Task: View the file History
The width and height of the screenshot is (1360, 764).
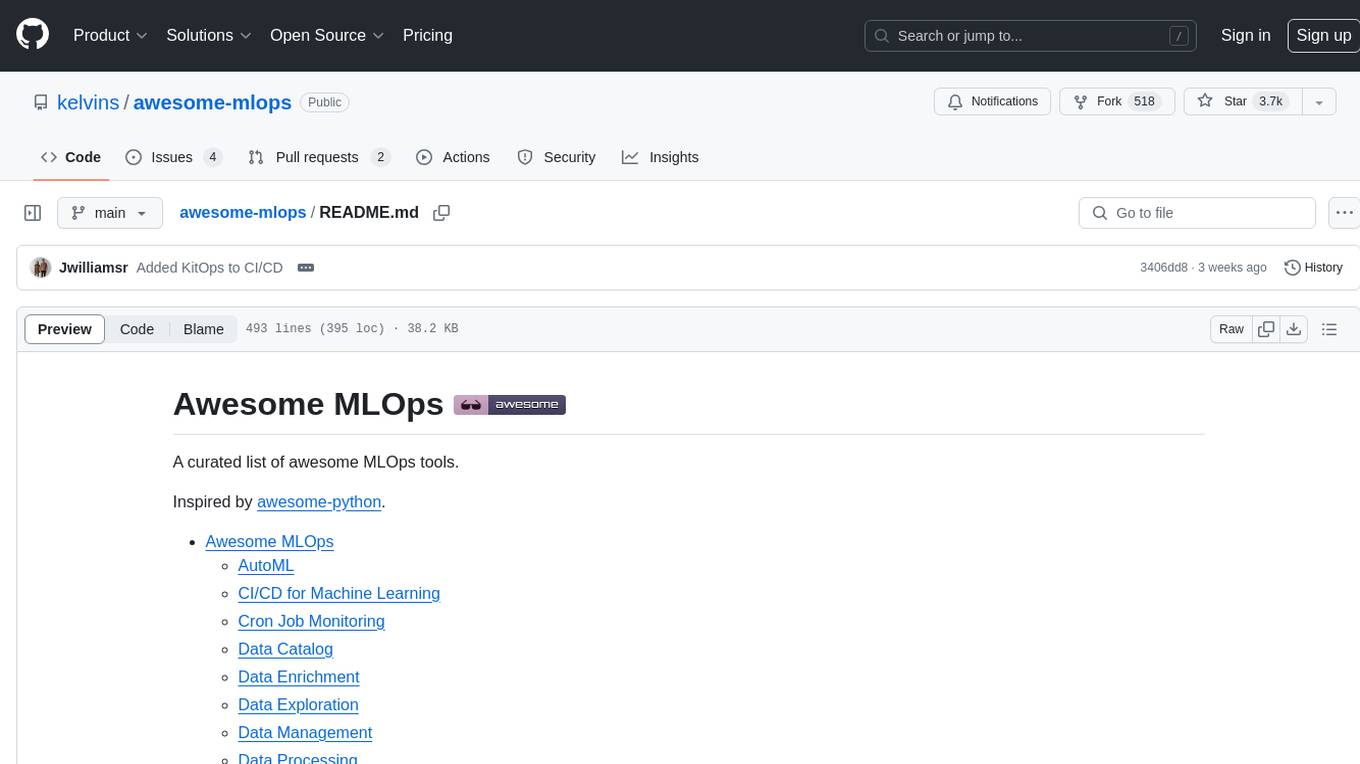Action: point(1313,268)
